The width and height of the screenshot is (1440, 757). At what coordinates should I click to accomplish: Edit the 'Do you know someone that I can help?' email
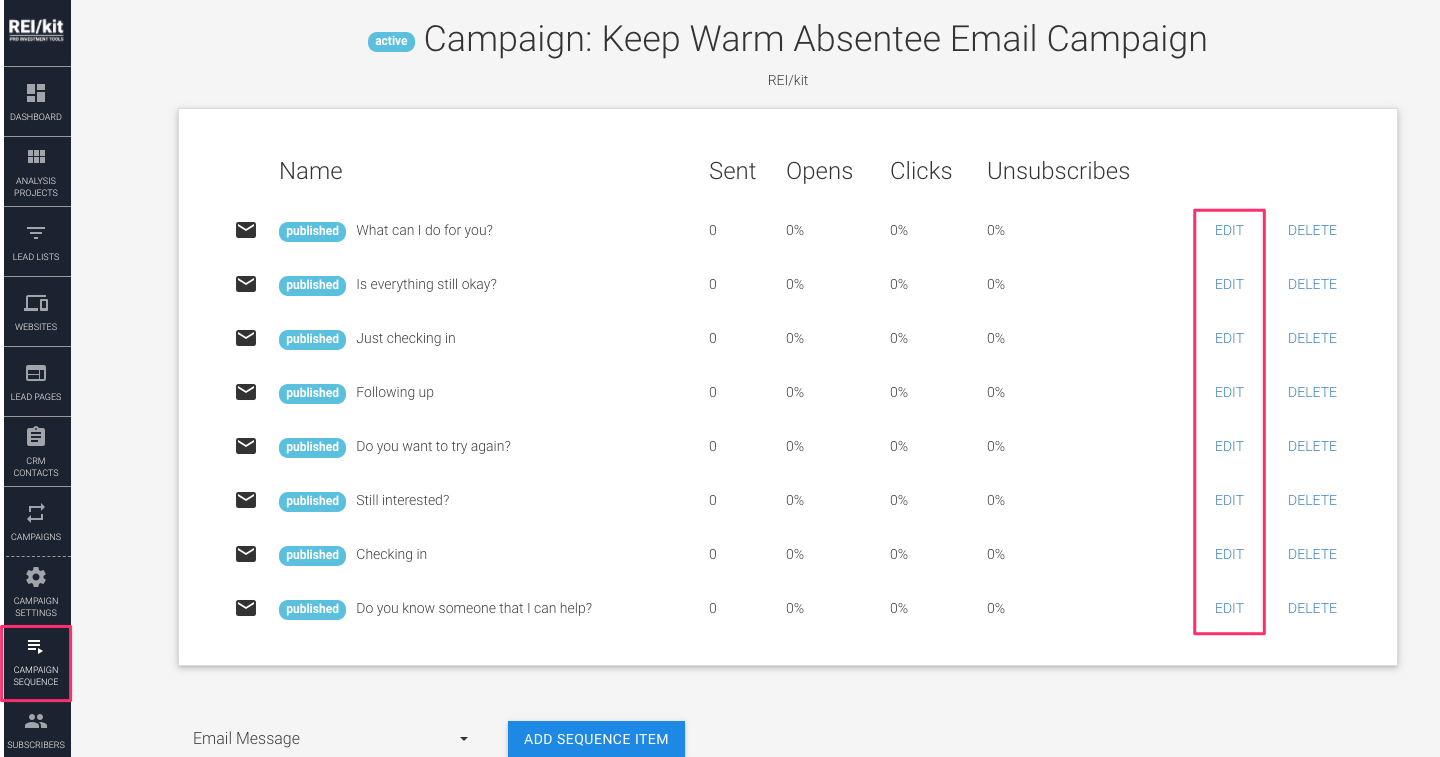click(1228, 608)
